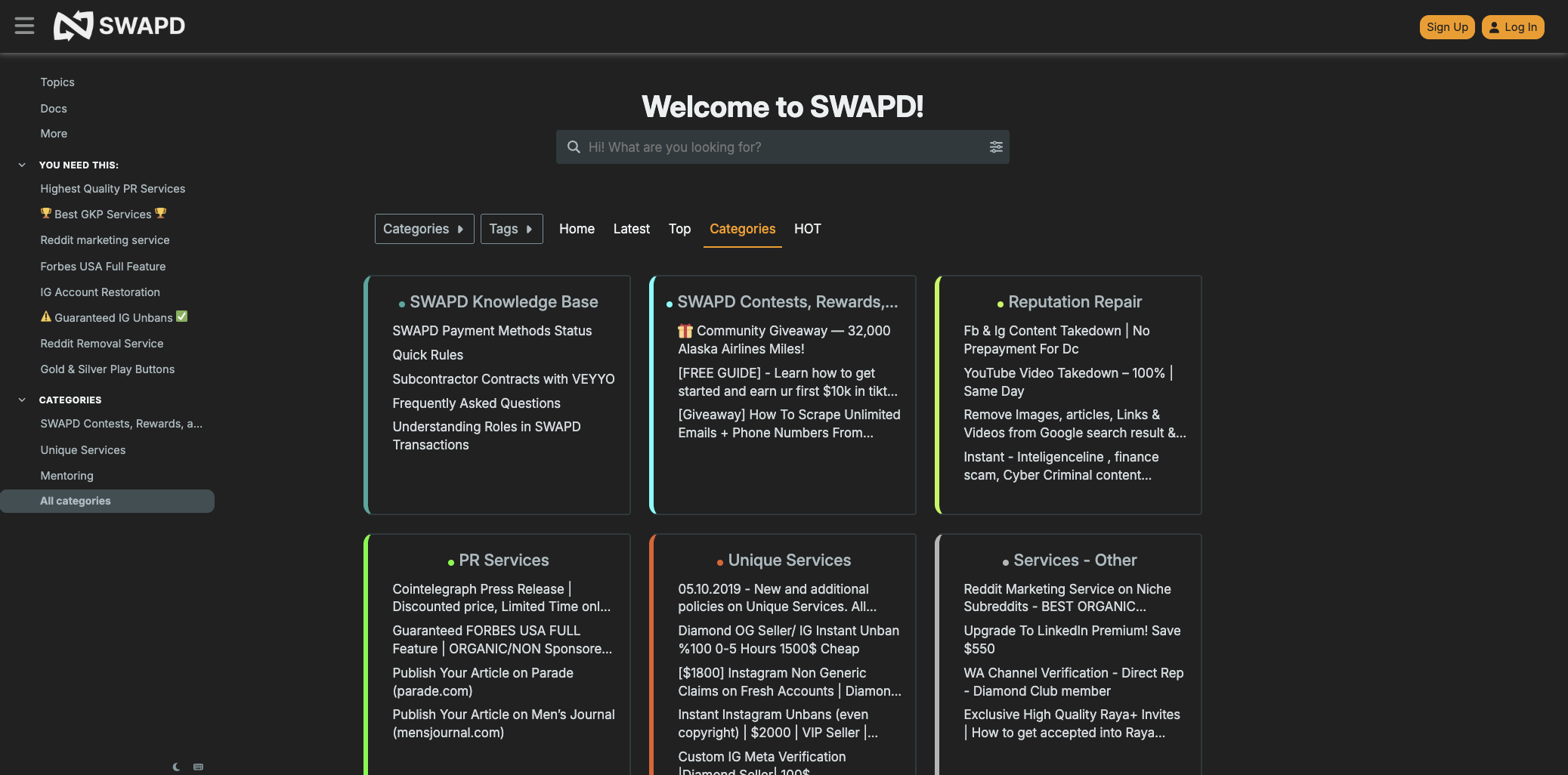The height and width of the screenshot is (775, 1568).
Task: Click the warning icon beside Guaranteed IG Unbans
Action: tap(46, 317)
